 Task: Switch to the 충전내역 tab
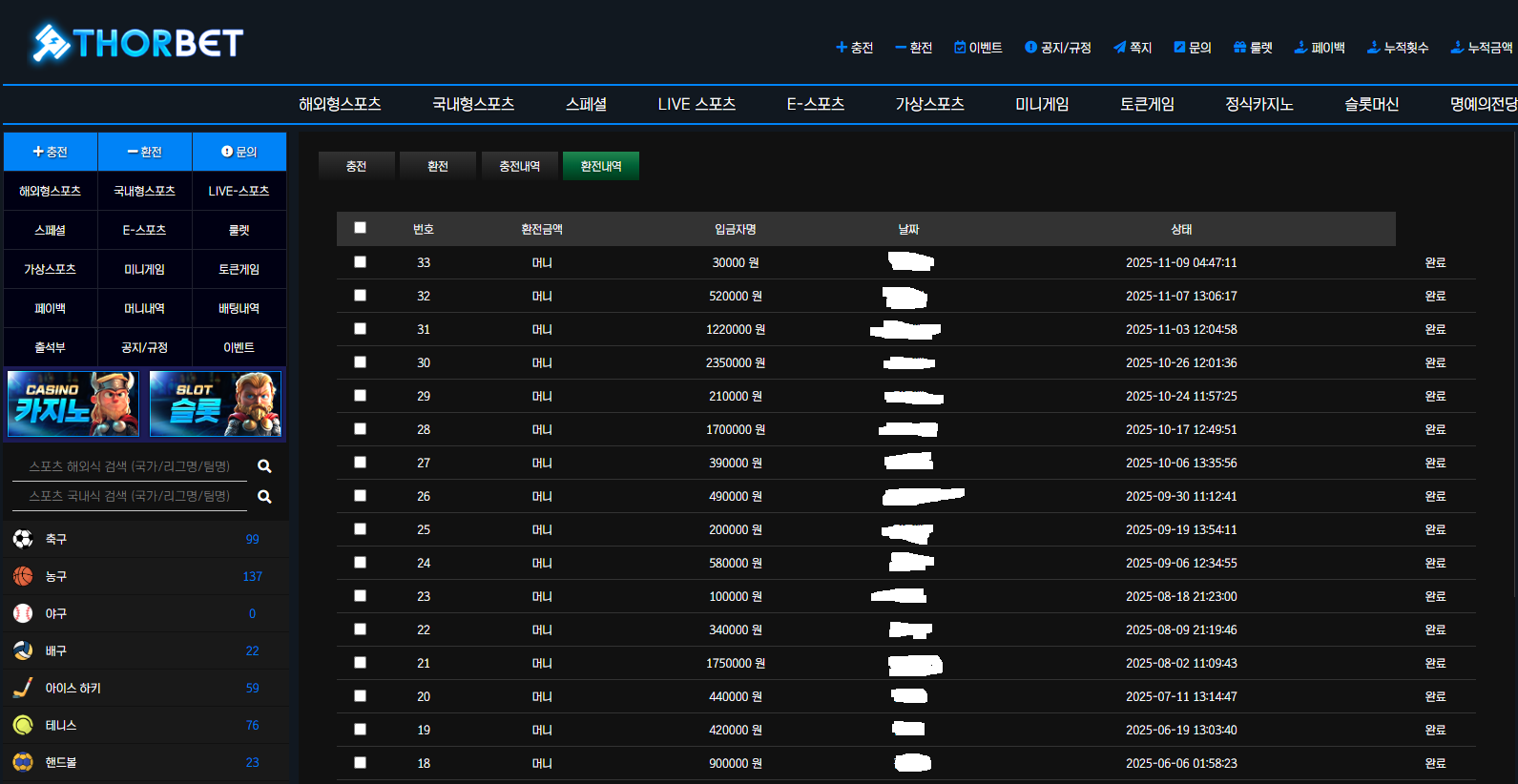(x=519, y=166)
